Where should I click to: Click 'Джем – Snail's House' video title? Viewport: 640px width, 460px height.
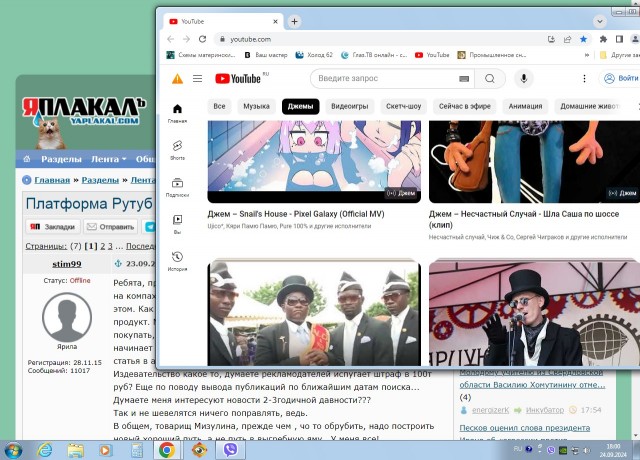click(296, 214)
